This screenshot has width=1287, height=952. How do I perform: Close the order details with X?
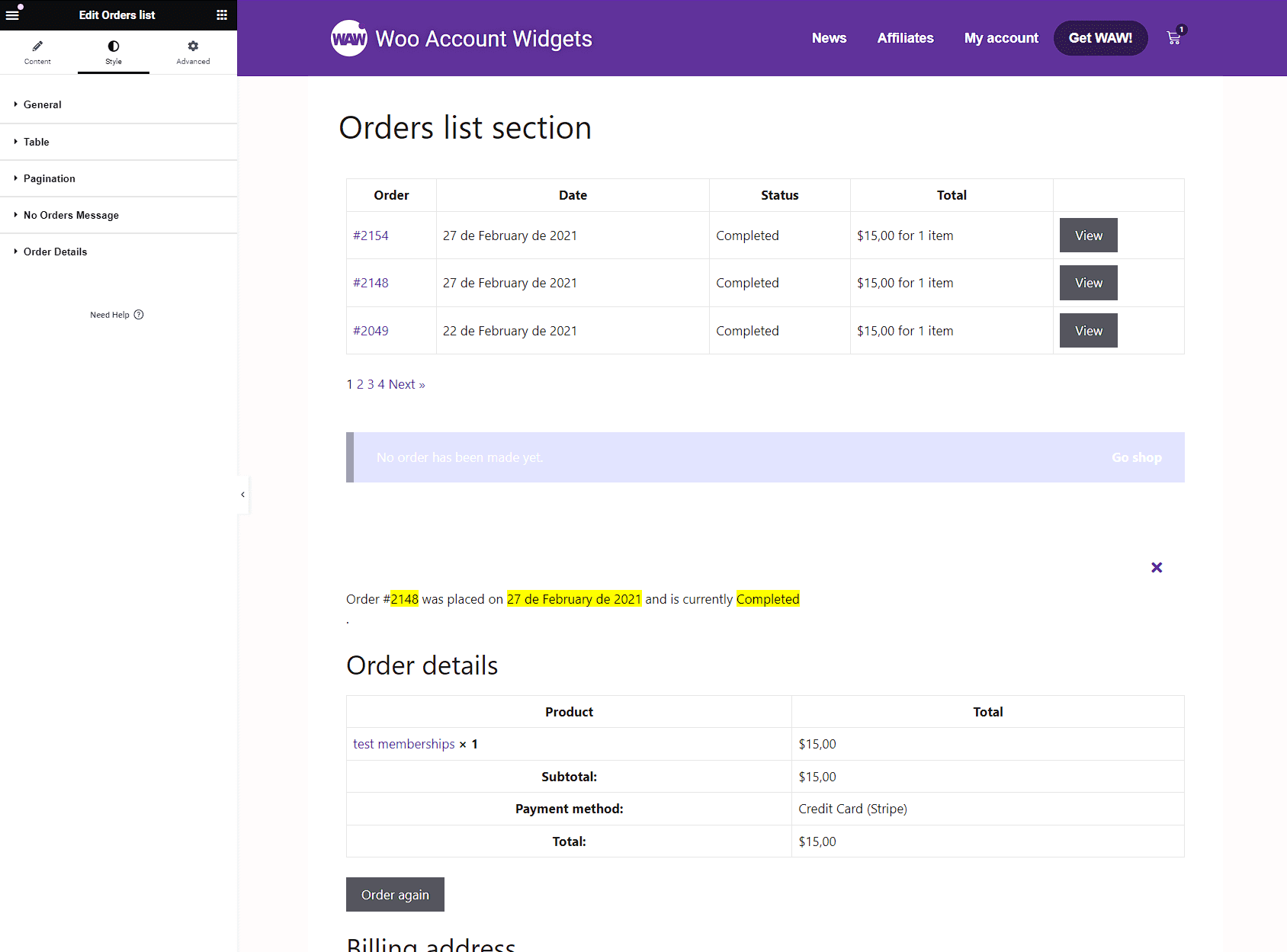[1157, 567]
